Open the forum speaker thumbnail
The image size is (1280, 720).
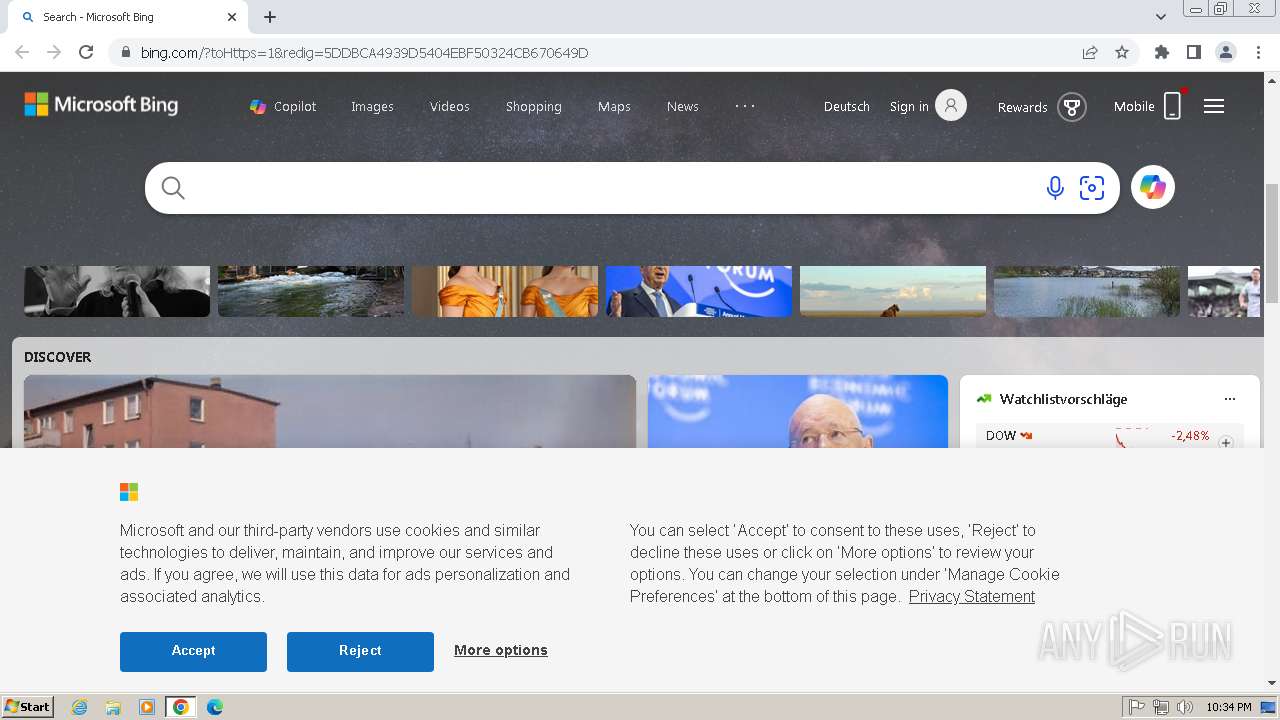[x=699, y=291]
